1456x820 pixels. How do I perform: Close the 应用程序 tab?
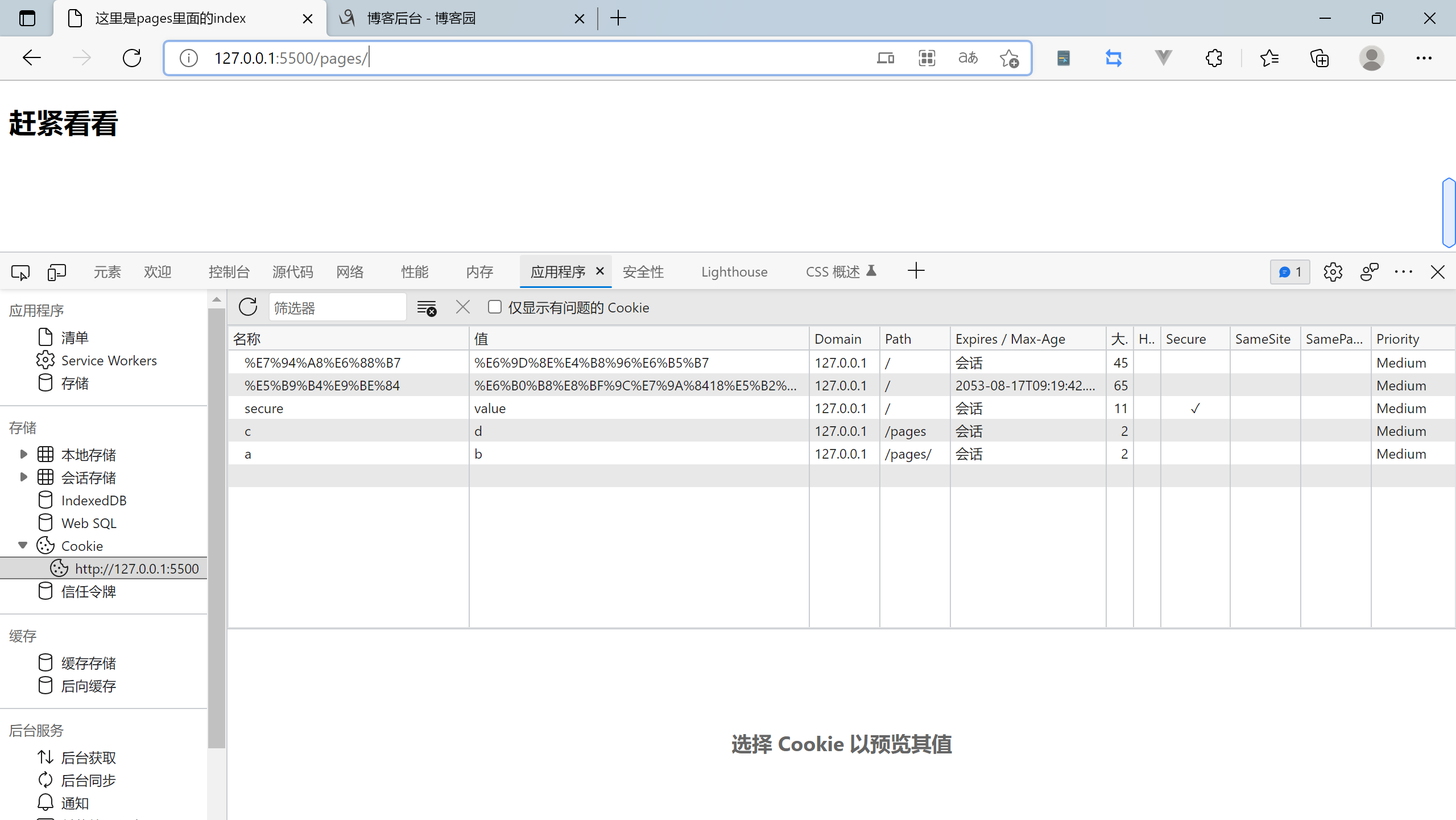pyautogui.click(x=599, y=271)
